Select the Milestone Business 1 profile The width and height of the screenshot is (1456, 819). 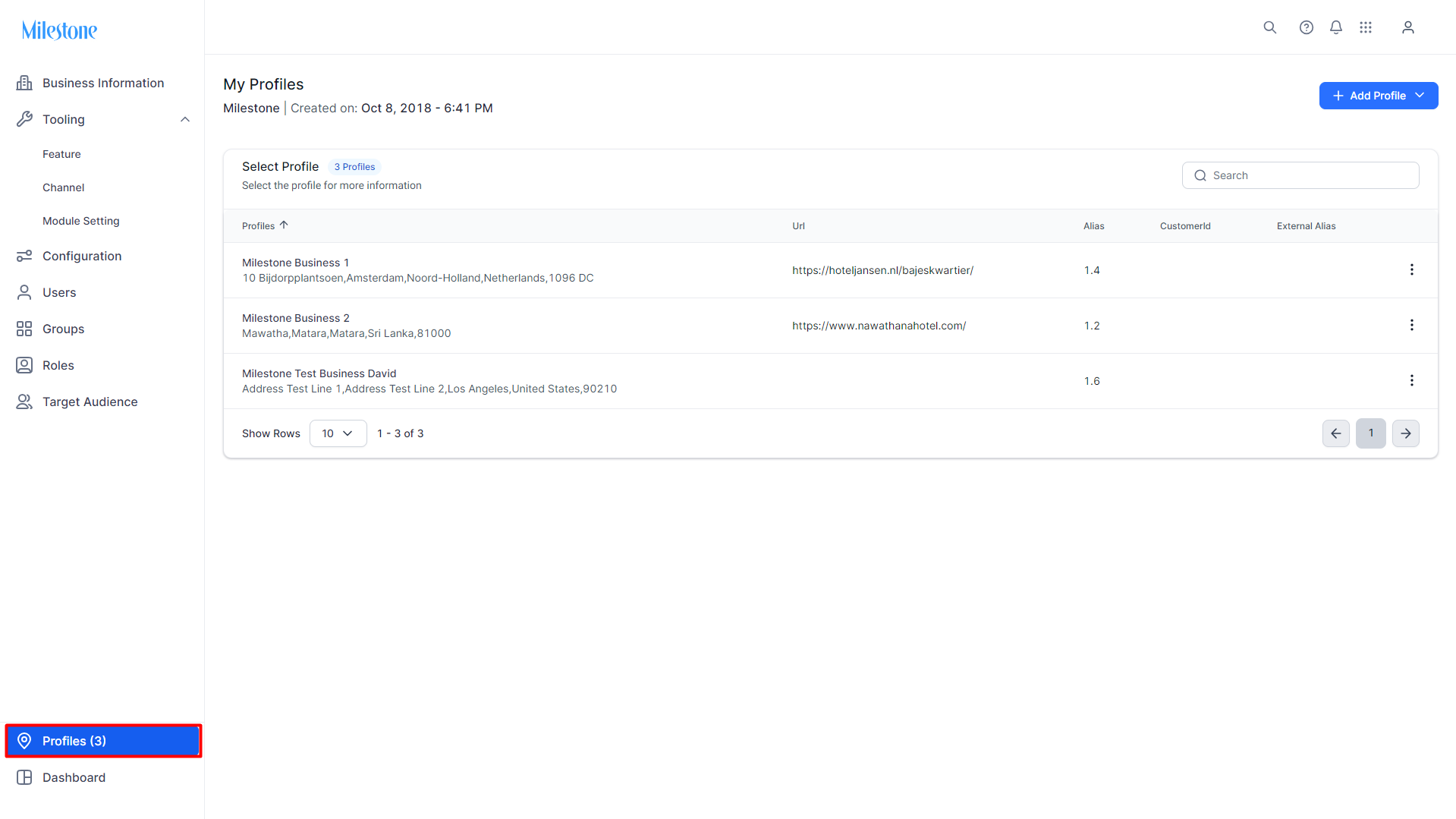tap(295, 263)
